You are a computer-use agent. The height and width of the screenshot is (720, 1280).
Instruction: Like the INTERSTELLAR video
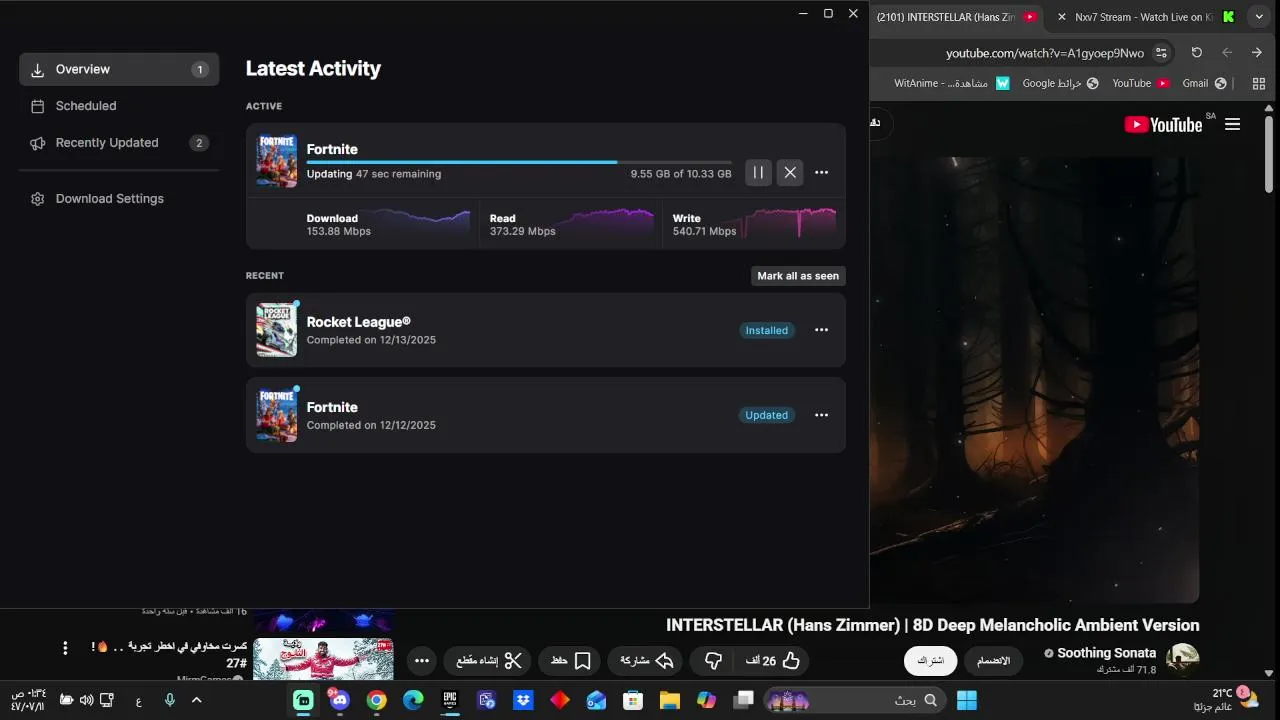[773, 661]
